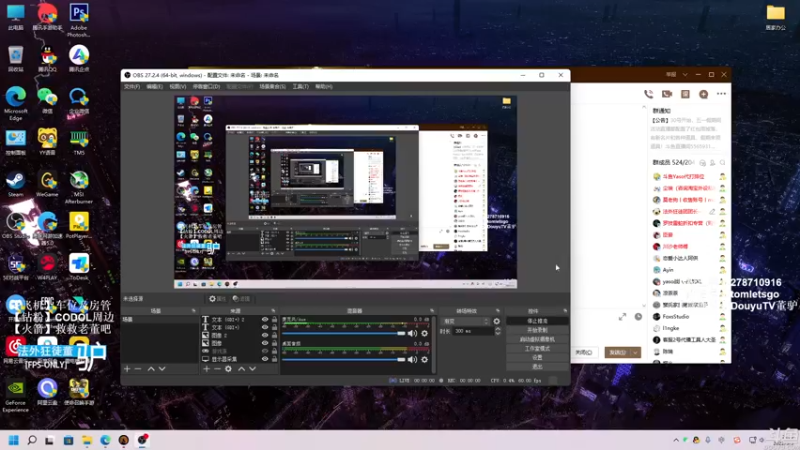Viewport: 800px width, 450px height.
Task: Undock the Audio Mixer panel via header icon
Action: 432,311
